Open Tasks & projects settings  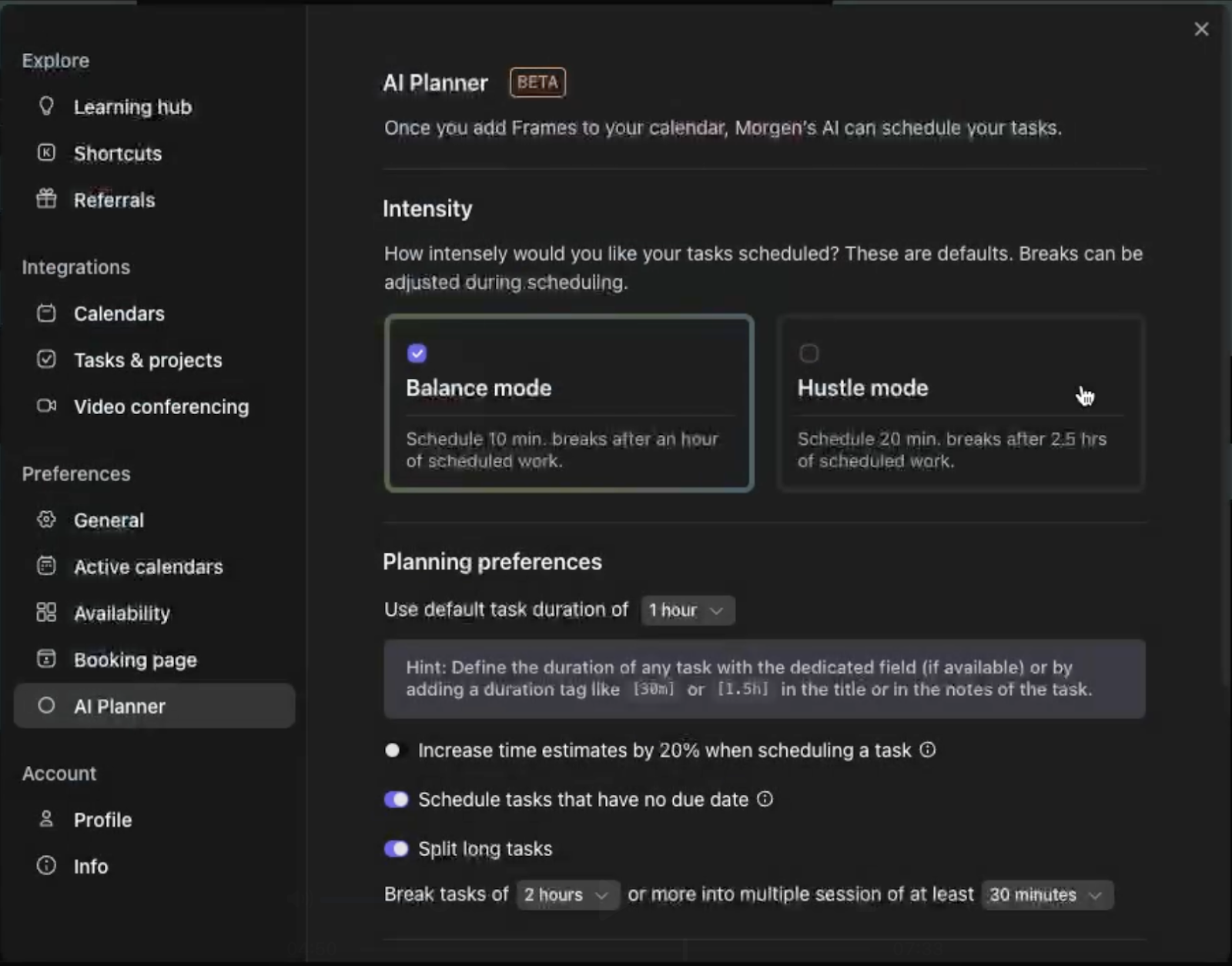(147, 360)
